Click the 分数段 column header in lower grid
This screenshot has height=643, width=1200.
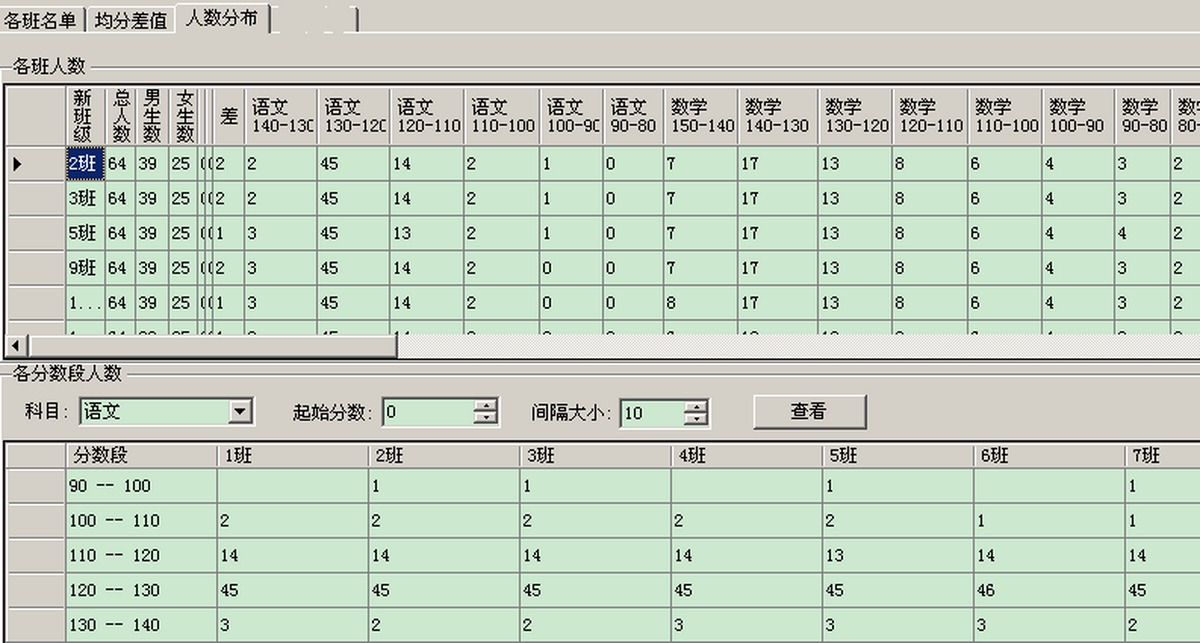point(141,455)
